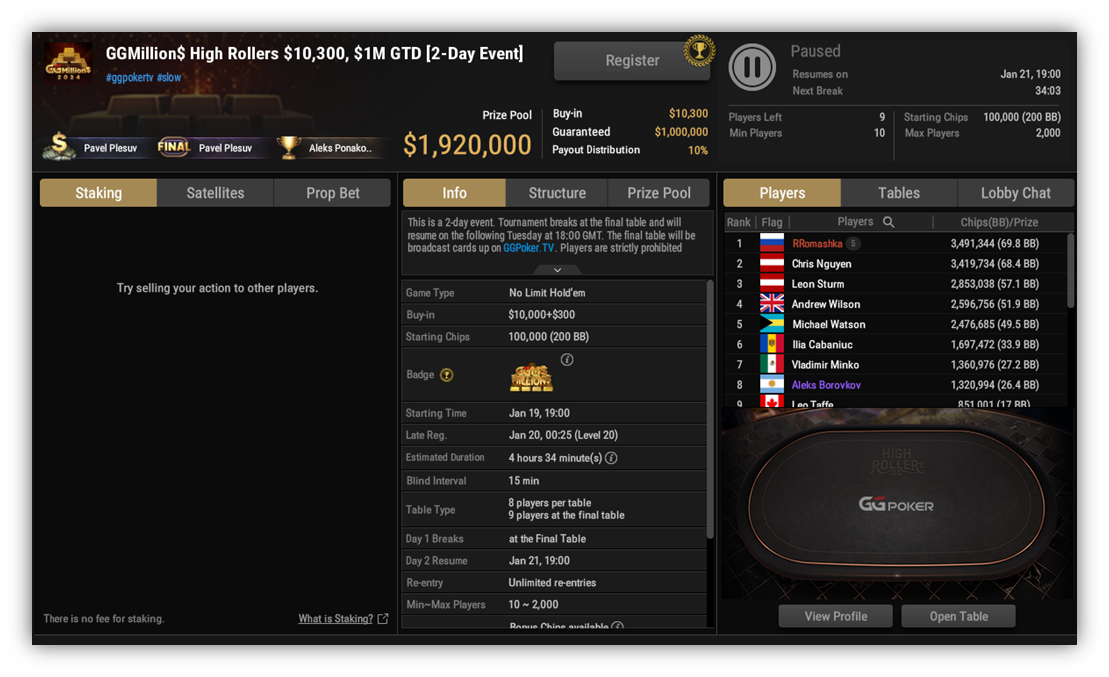Open the Structure tab
The image size is (1109, 677).
pyautogui.click(x=557, y=193)
